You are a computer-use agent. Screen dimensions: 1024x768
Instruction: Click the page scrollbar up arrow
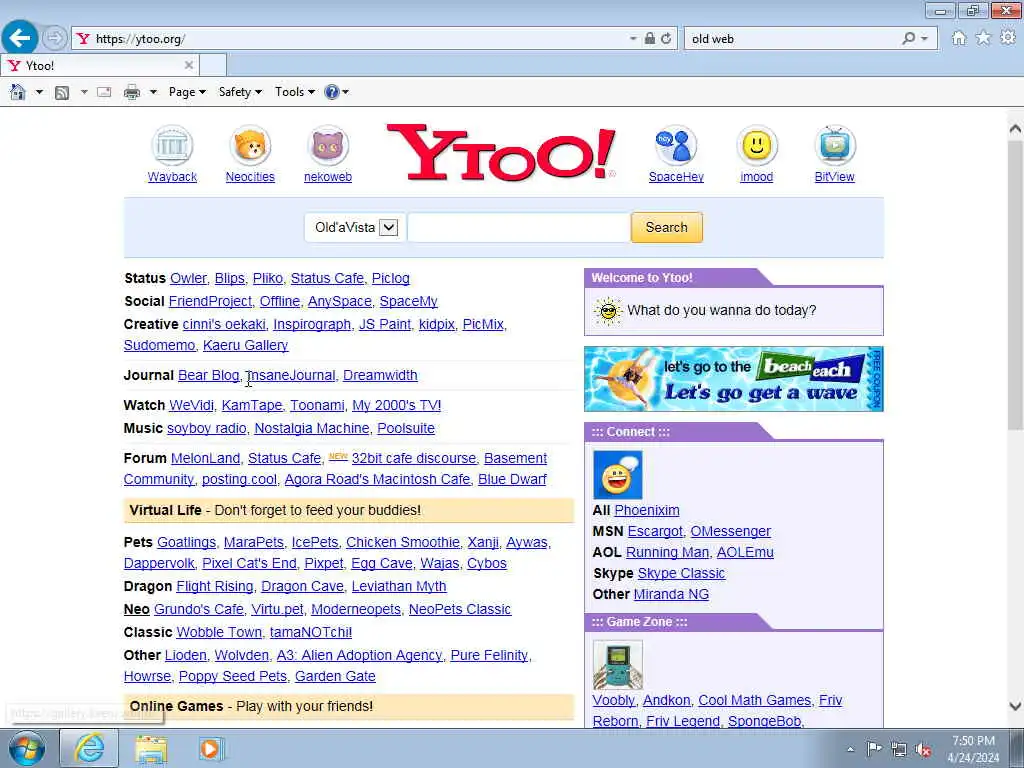pos(1015,129)
